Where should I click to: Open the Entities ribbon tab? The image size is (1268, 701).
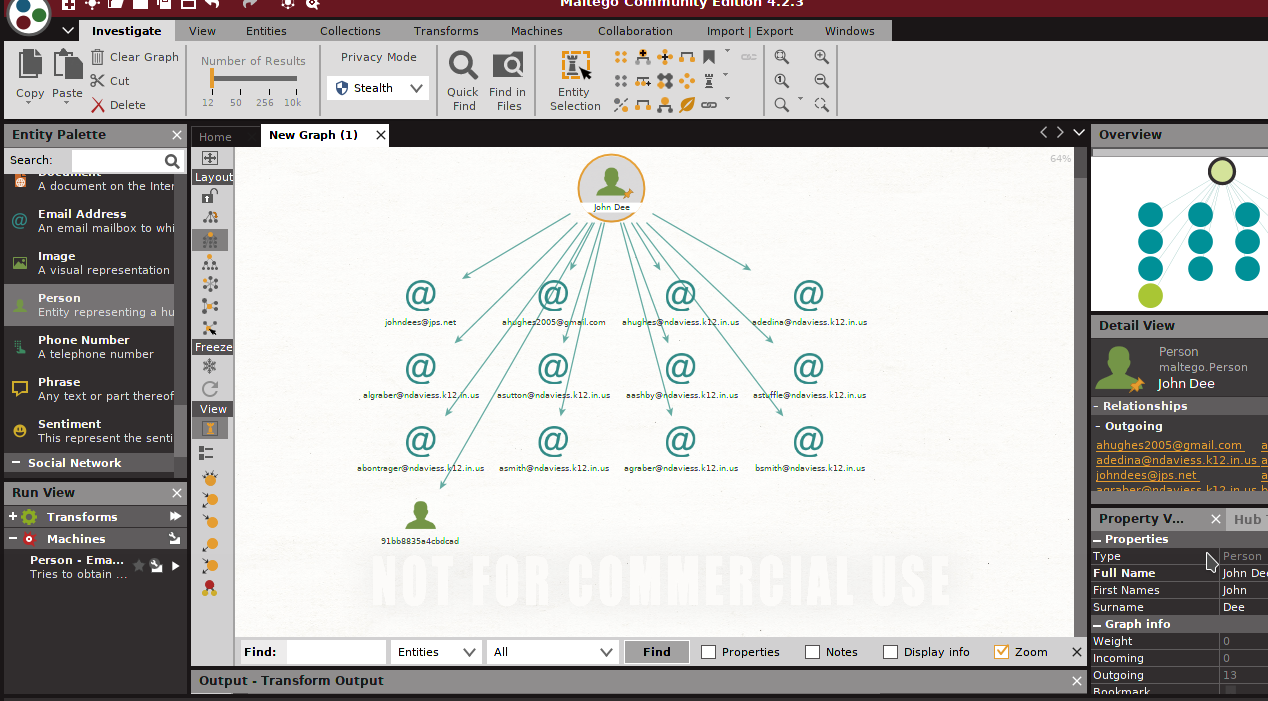point(266,31)
